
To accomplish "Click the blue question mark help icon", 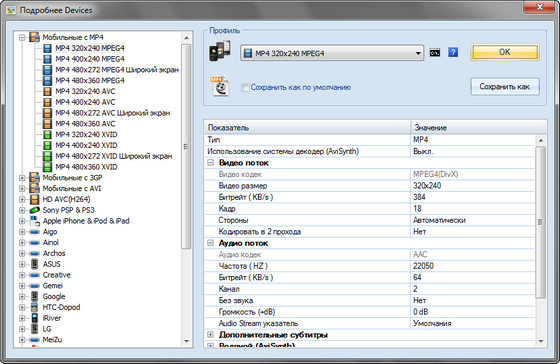I will (x=453, y=53).
